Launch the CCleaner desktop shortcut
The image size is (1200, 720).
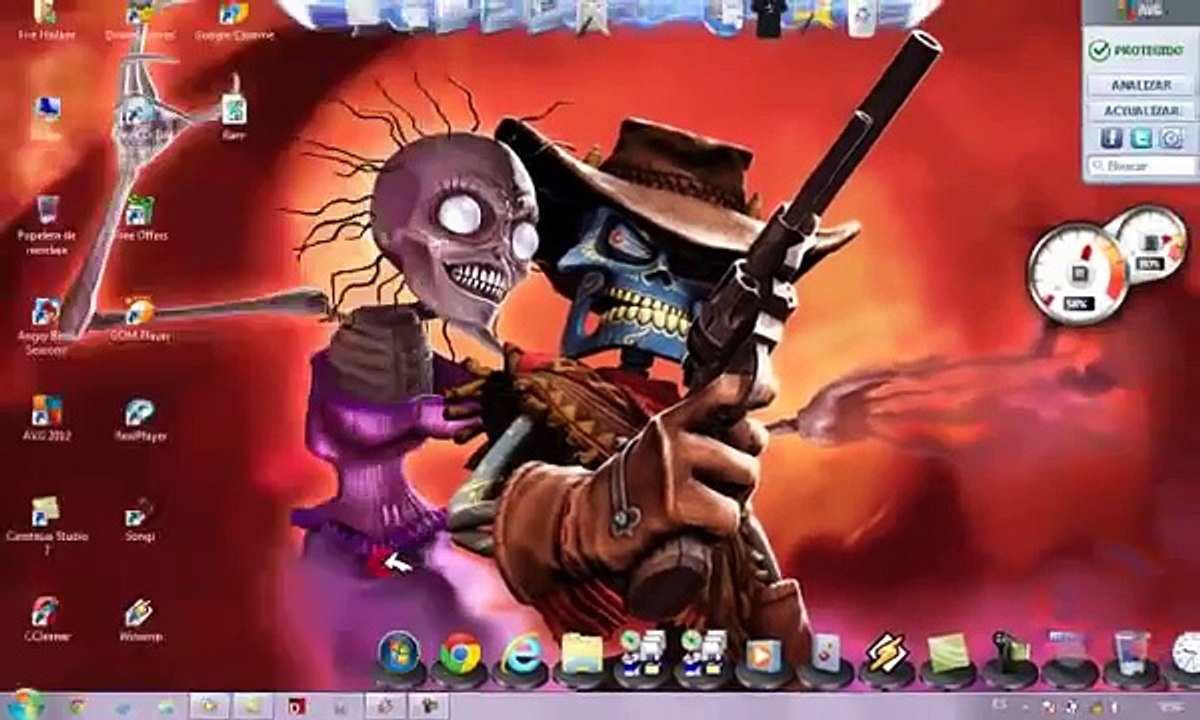coord(45,618)
